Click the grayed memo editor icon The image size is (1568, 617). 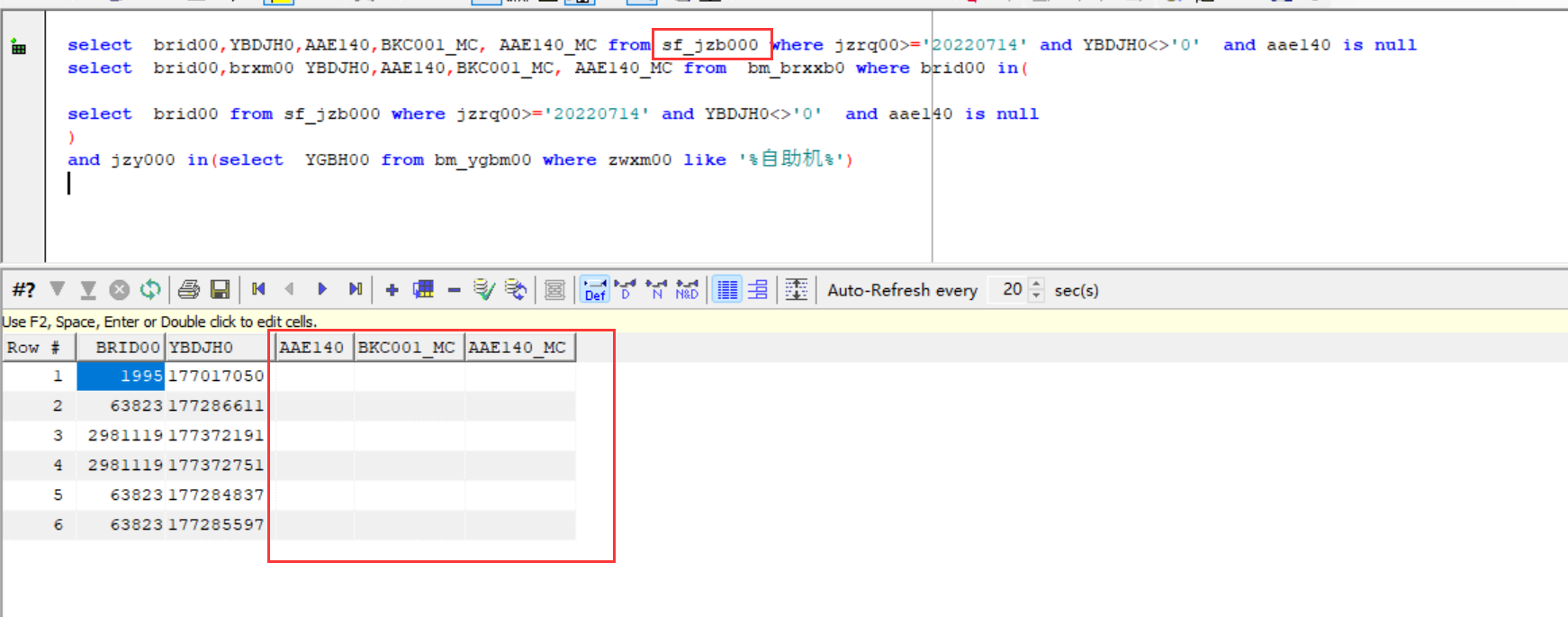[x=555, y=290]
